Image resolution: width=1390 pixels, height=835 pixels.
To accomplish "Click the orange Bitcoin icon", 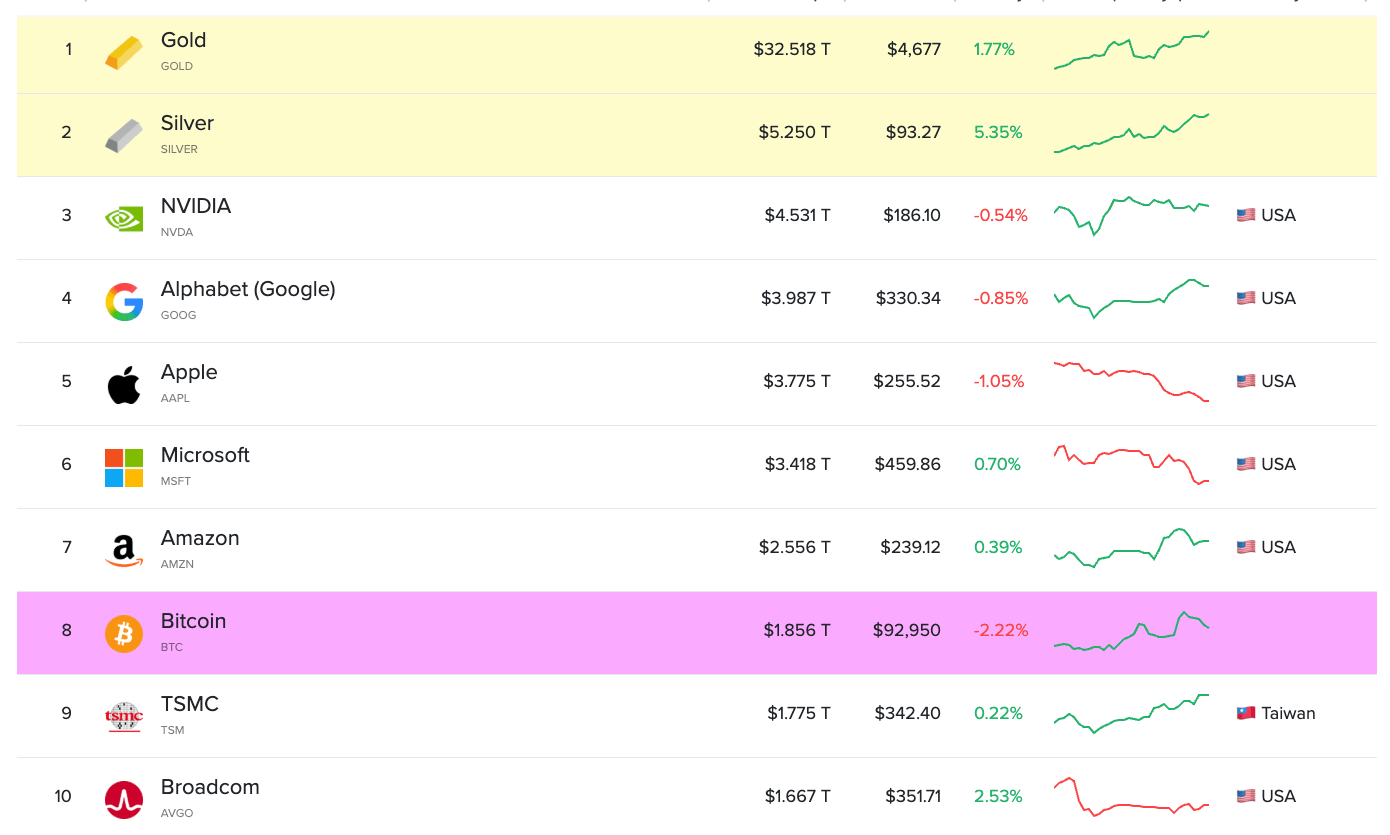I will tap(123, 631).
